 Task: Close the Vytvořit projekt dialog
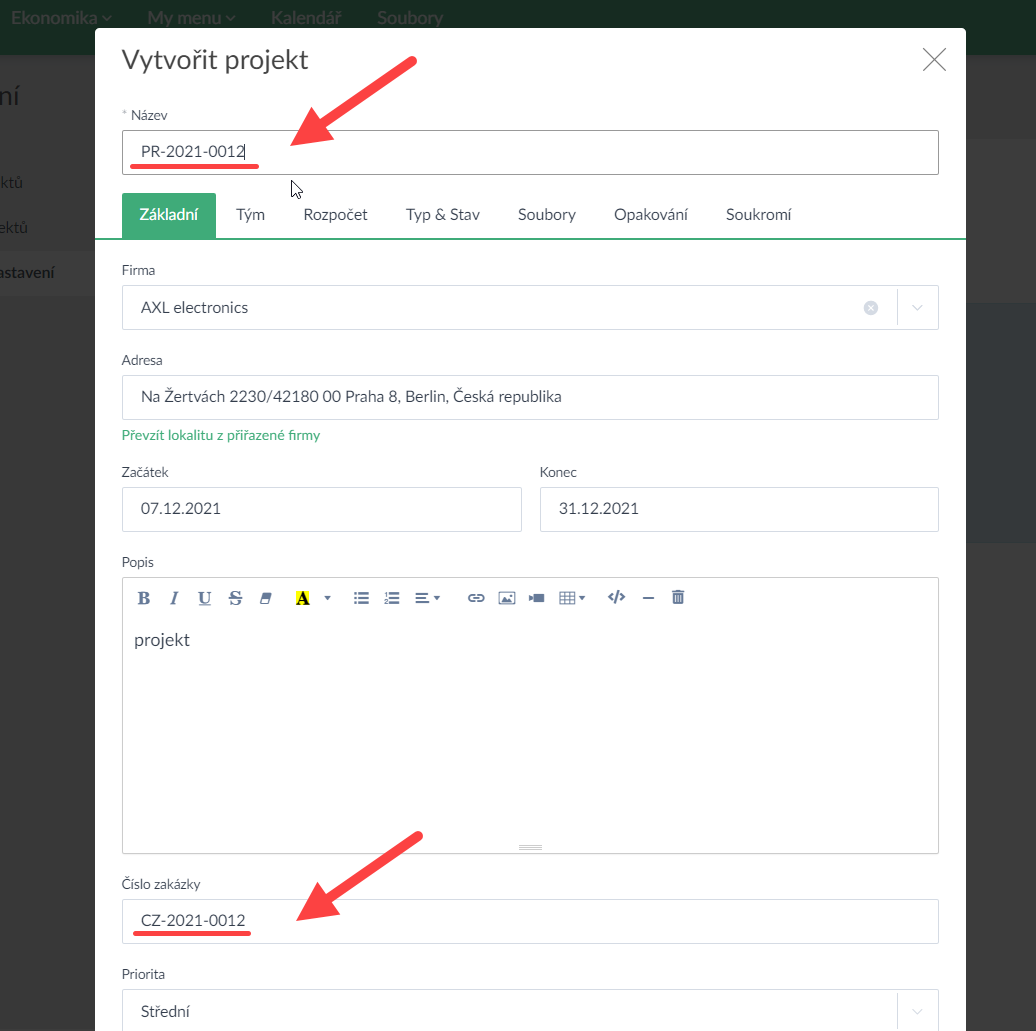[x=934, y=60]
